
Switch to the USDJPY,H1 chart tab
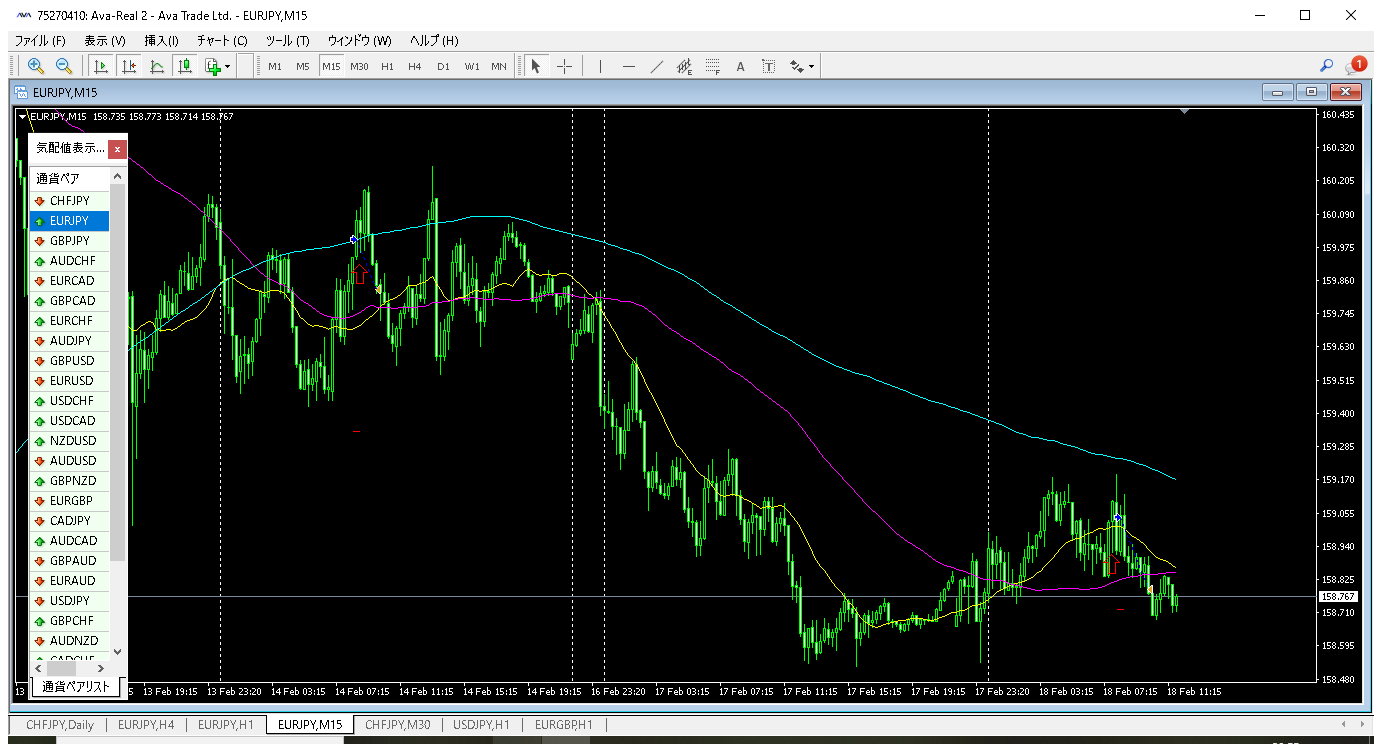click(x=482, y=725)
